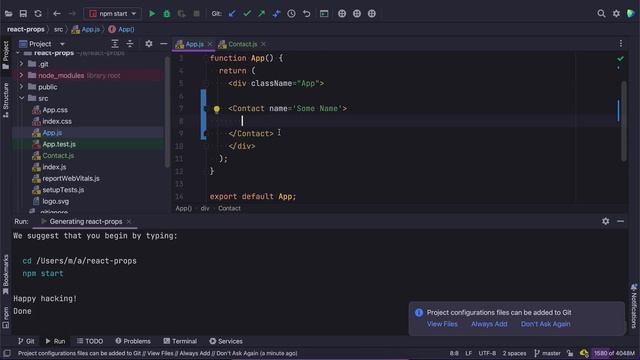640x360 pixels.
Task: Start debugging with the bug icon
Action: click(x=167, y=13)
